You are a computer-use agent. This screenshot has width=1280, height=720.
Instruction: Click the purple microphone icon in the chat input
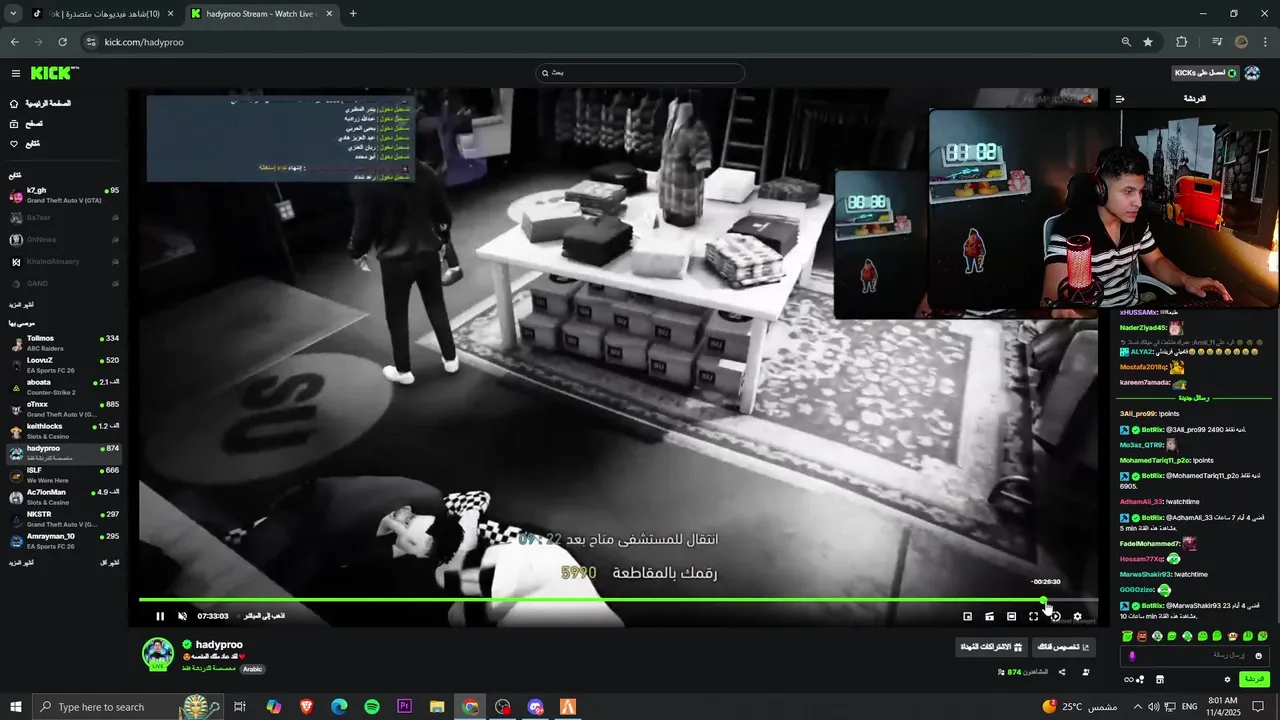(x=1132, y=656)
